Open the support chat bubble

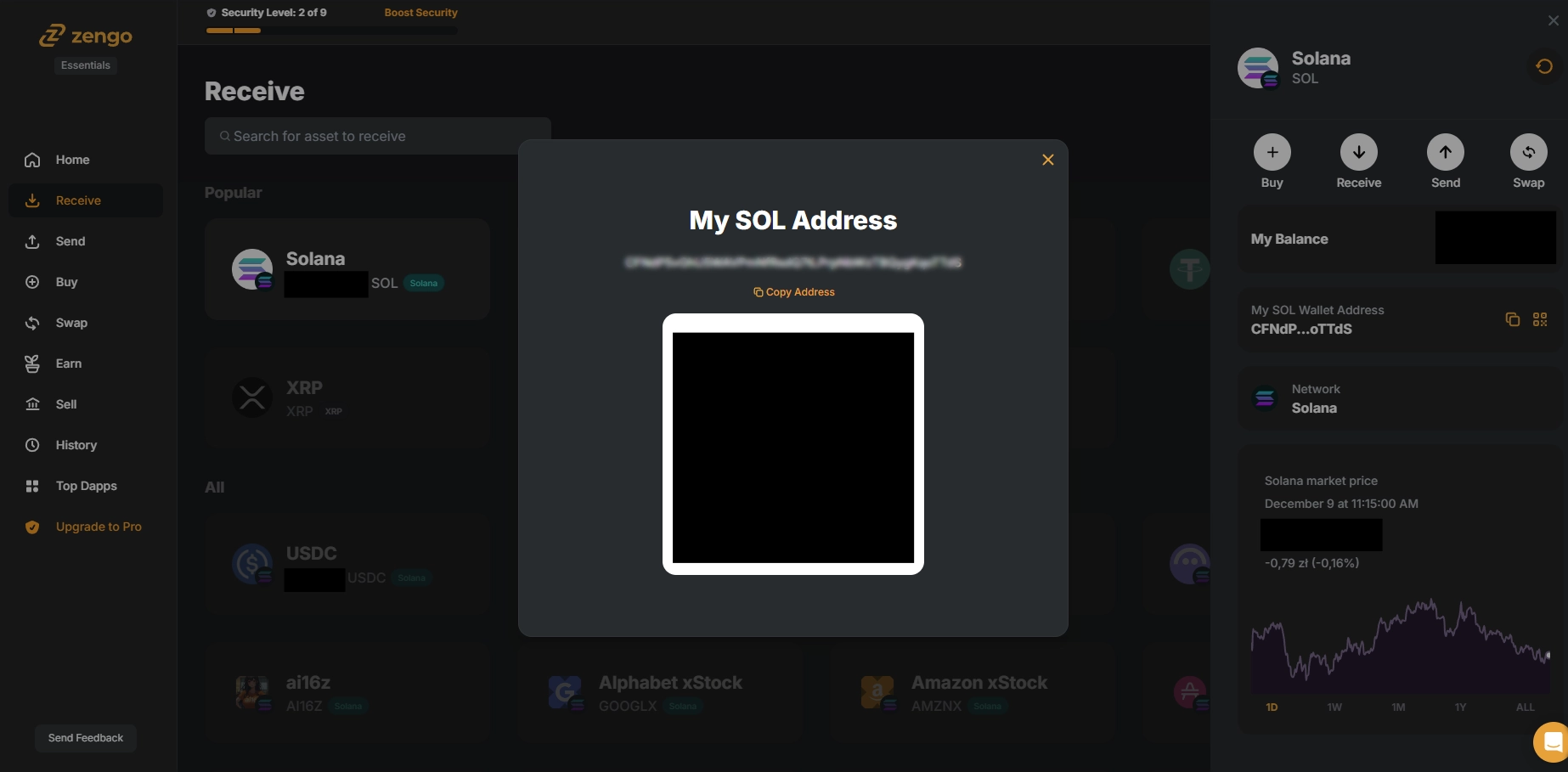(1551, 742)
